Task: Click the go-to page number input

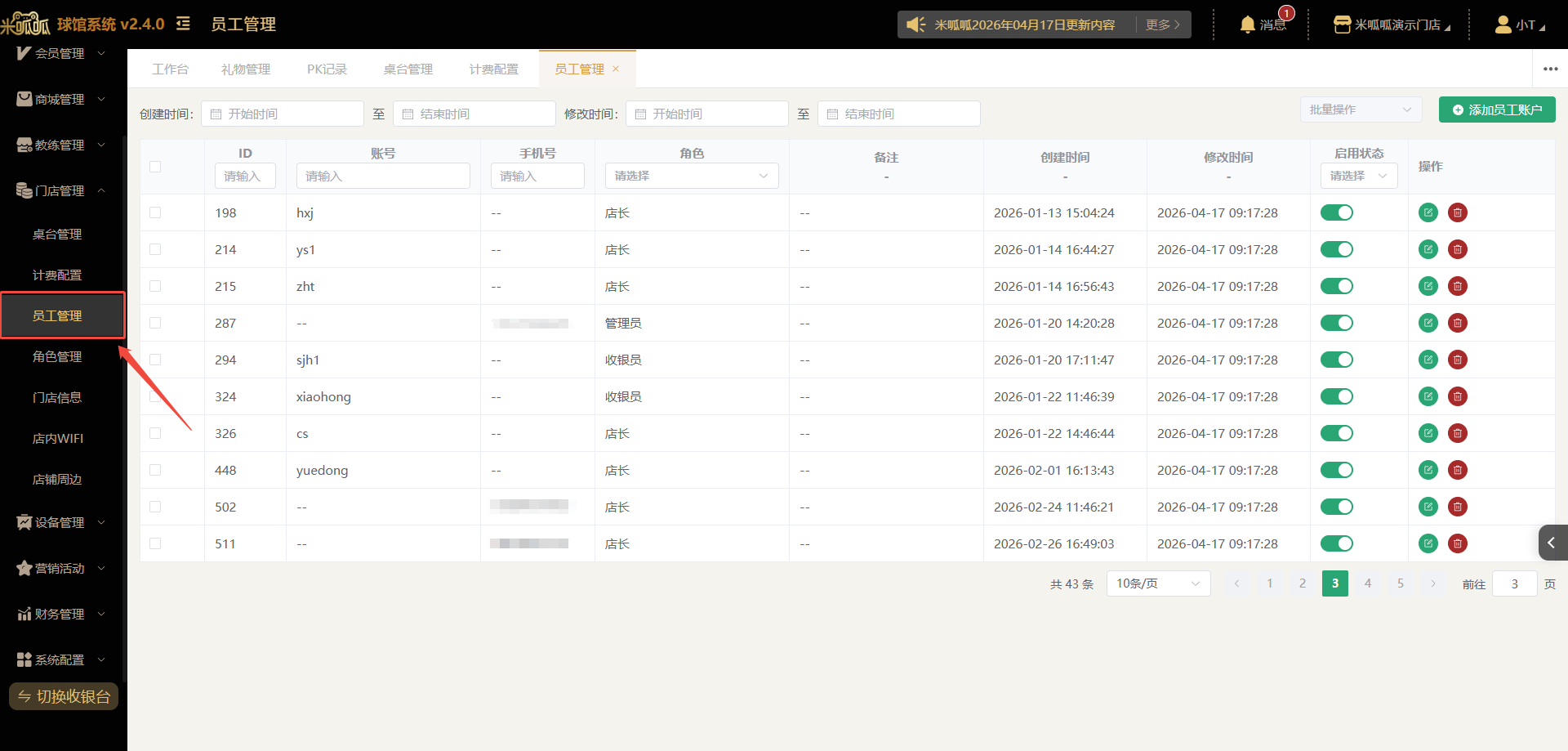Action: coord(1515,583)
